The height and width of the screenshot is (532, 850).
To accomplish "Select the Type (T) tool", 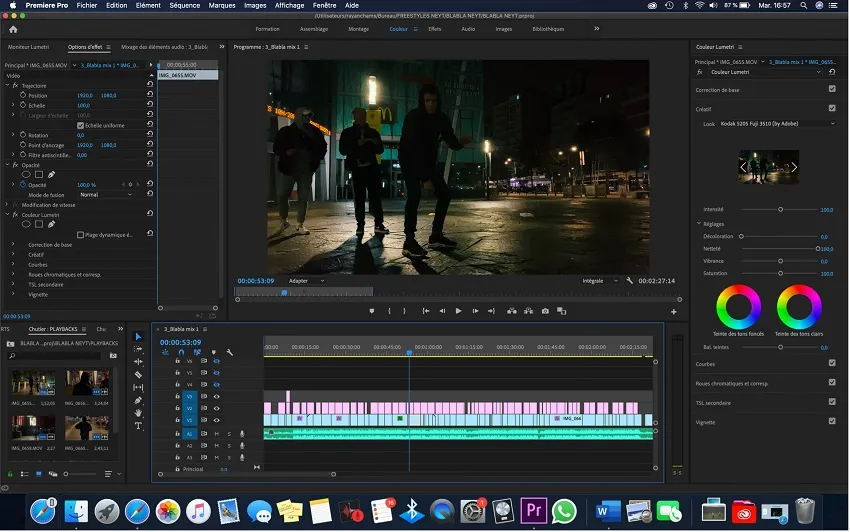I will (138, 425).
